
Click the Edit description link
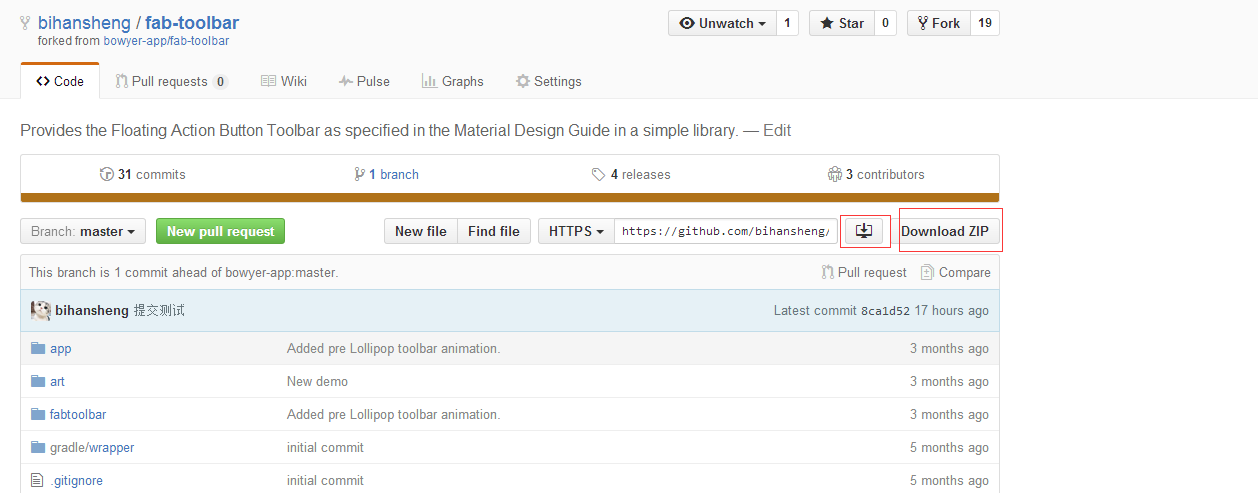777,130
